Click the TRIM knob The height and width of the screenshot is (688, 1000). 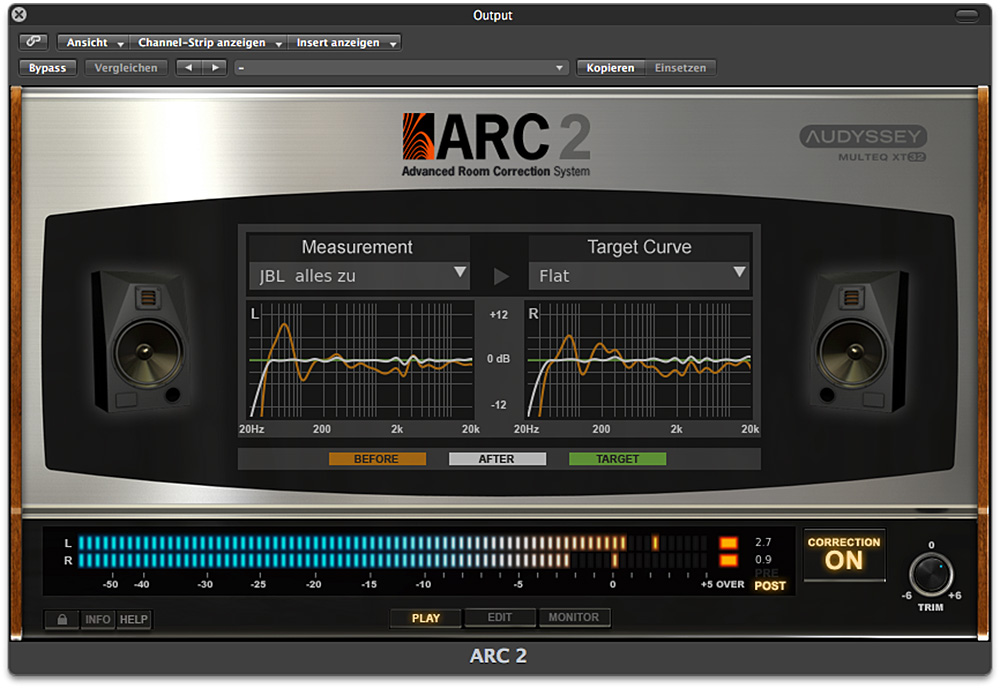click(931, 575)
